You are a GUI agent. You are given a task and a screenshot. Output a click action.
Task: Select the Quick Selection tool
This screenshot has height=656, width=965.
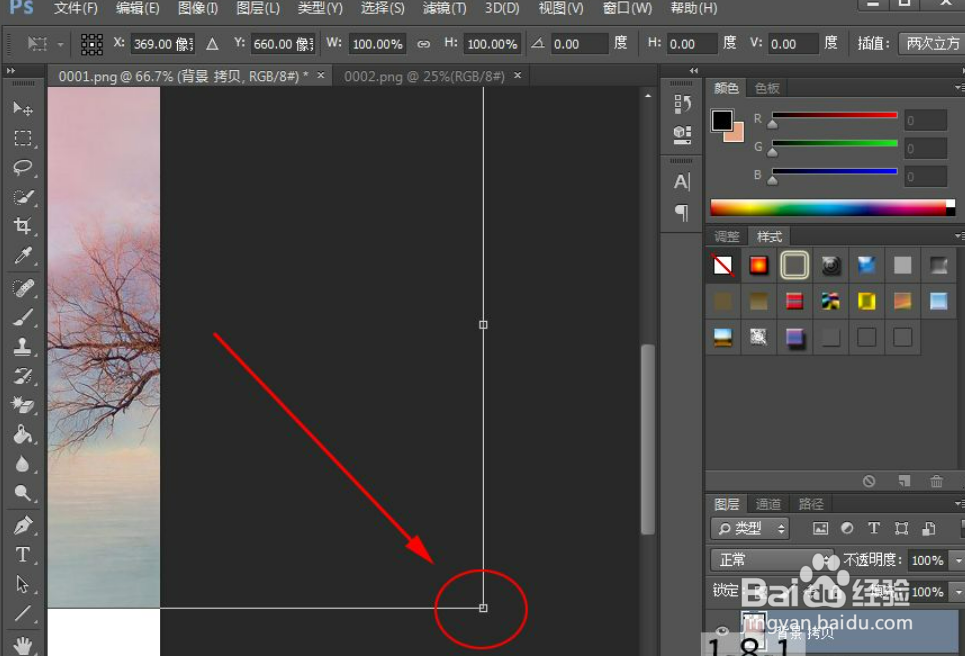(x=23, y=197)
